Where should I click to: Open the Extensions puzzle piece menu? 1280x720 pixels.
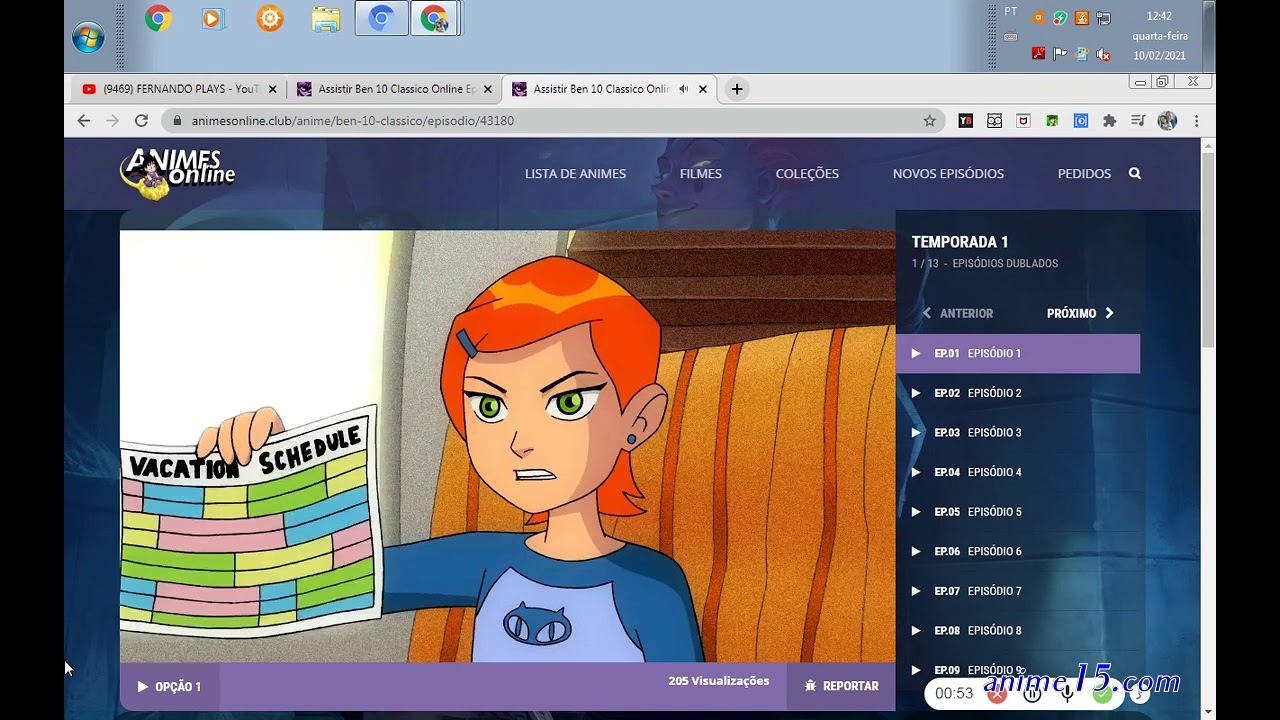(x=1109, y=121)
